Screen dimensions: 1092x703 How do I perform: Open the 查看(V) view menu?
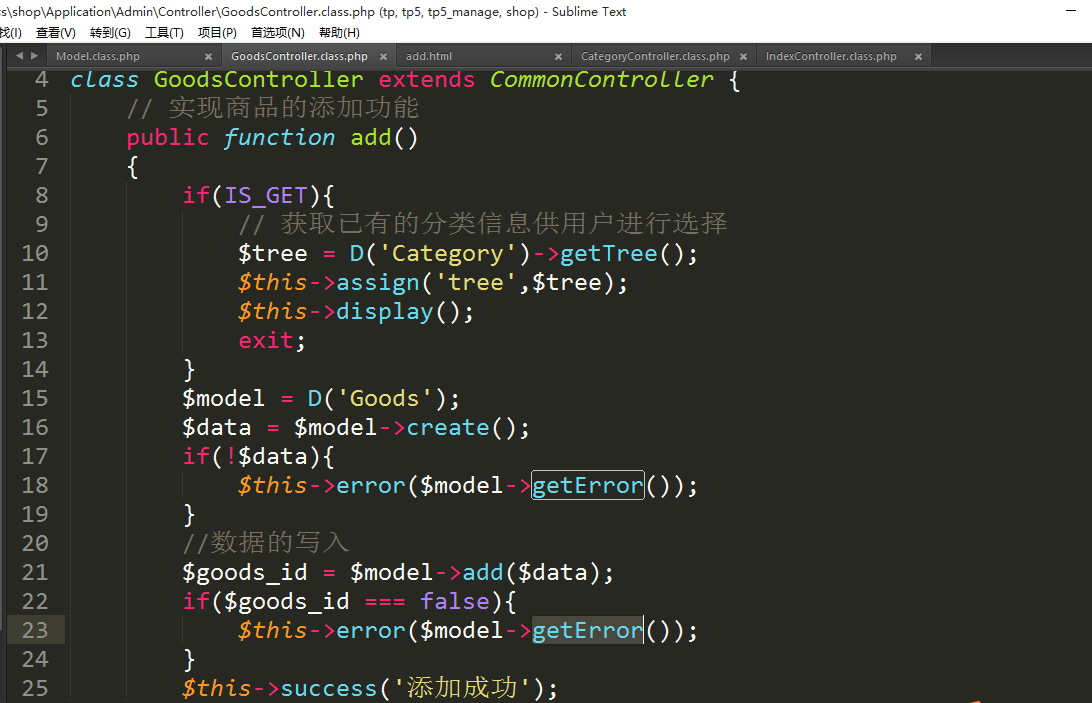click(x=55, y=33)
